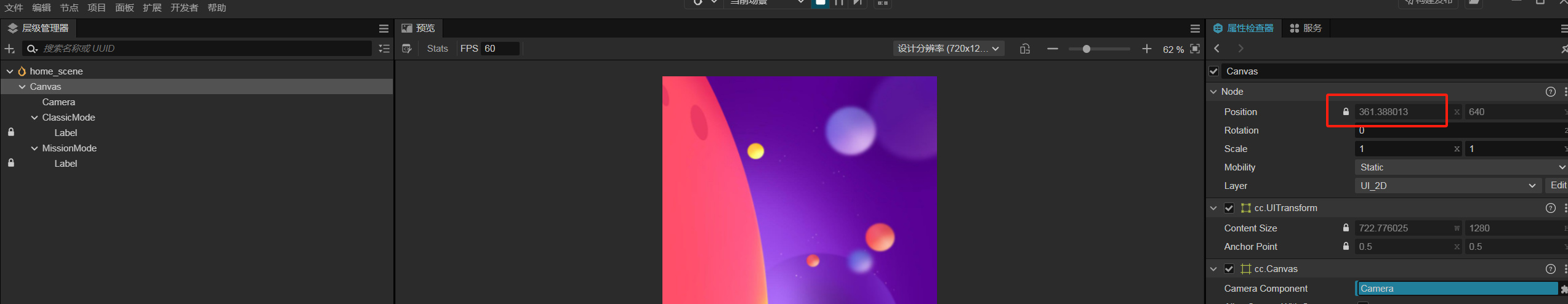Toggle the Canvas node active checkbox

coord(1214,71)
